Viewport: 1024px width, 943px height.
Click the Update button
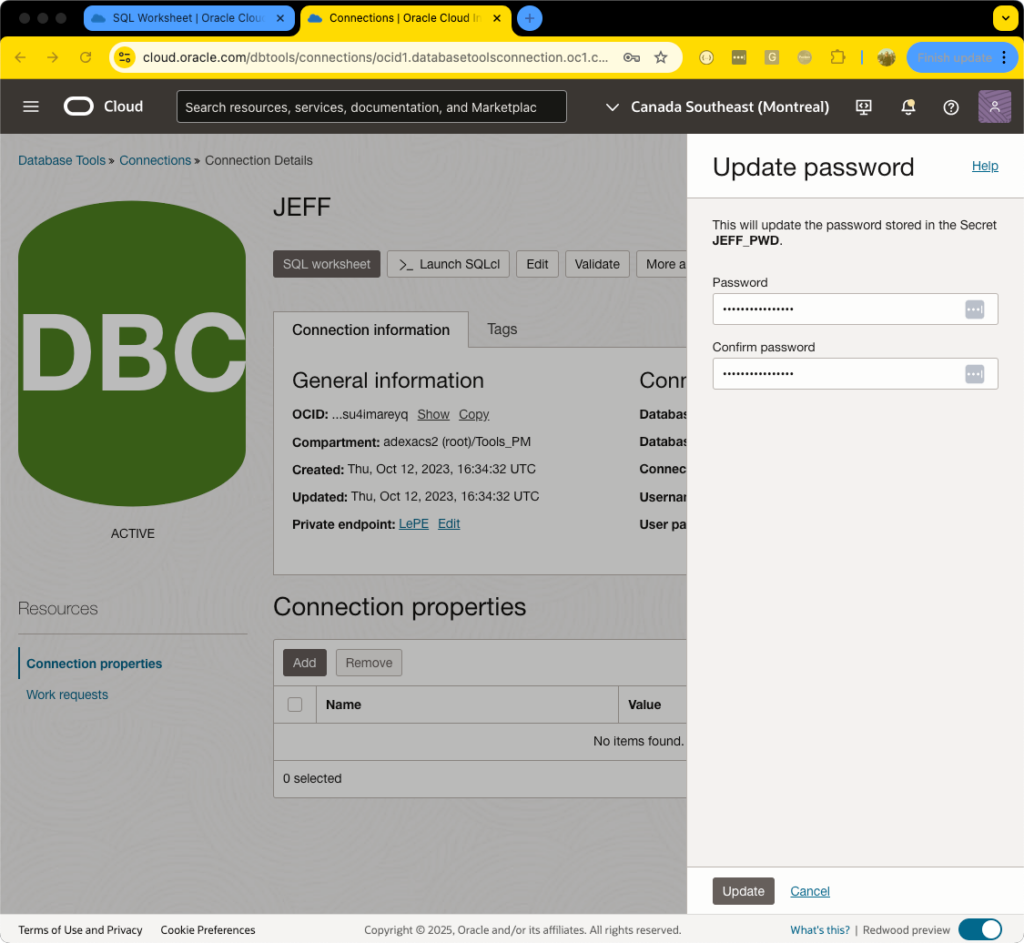(x=743, y=891)
